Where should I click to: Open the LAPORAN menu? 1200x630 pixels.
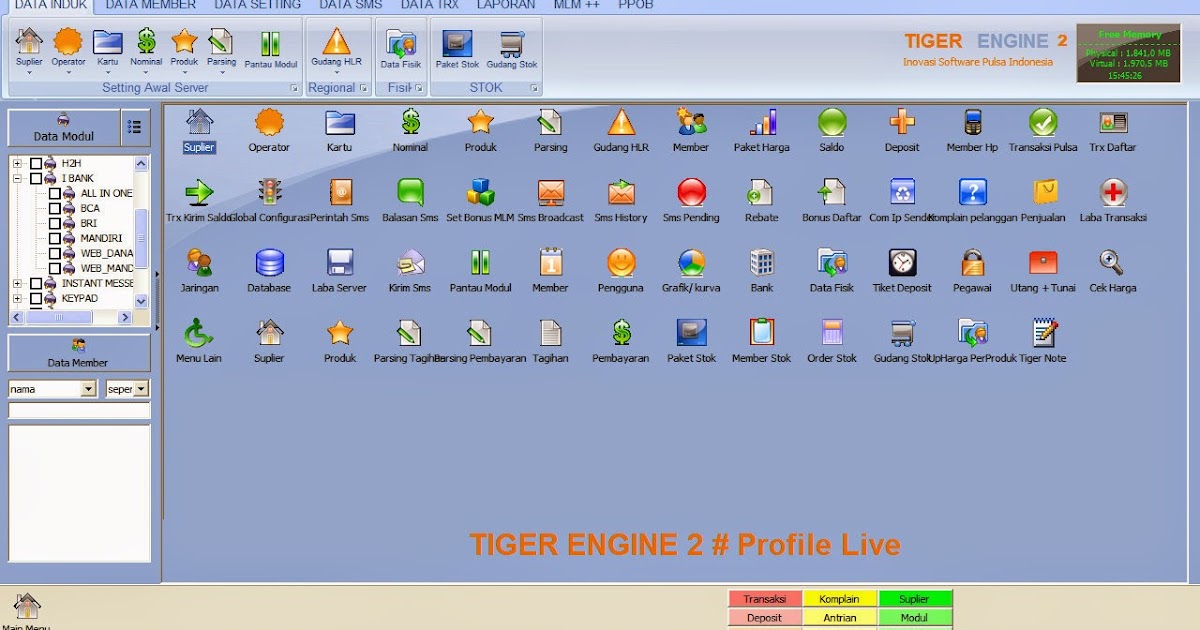506,5
